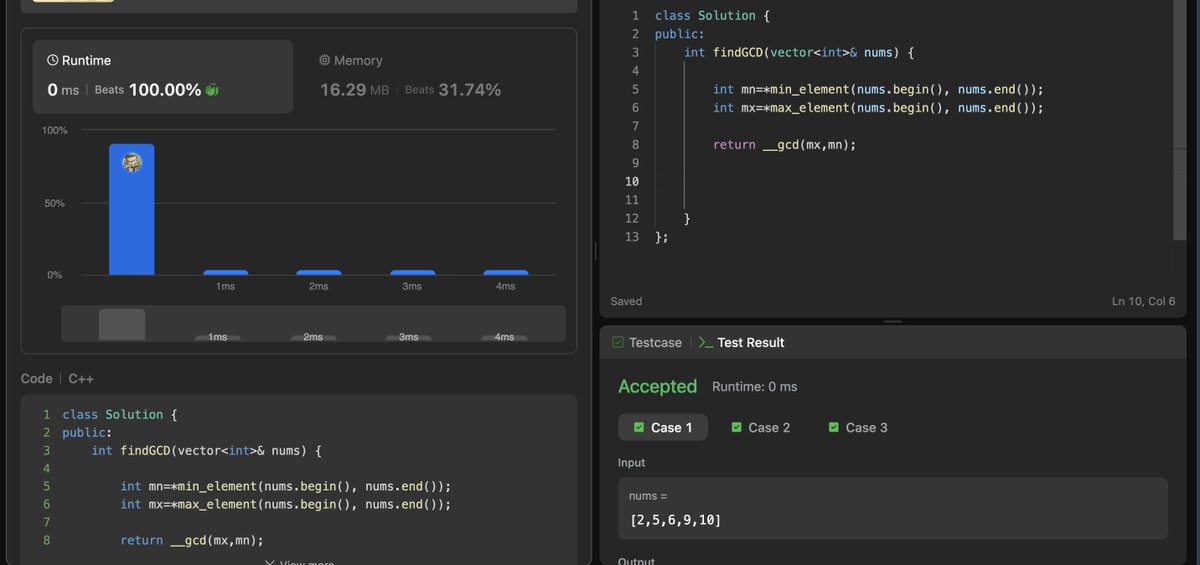Viewport: 1200px width, 565px height.
Task: Open the Test Result tab
Action: click(x=741, y=343)
